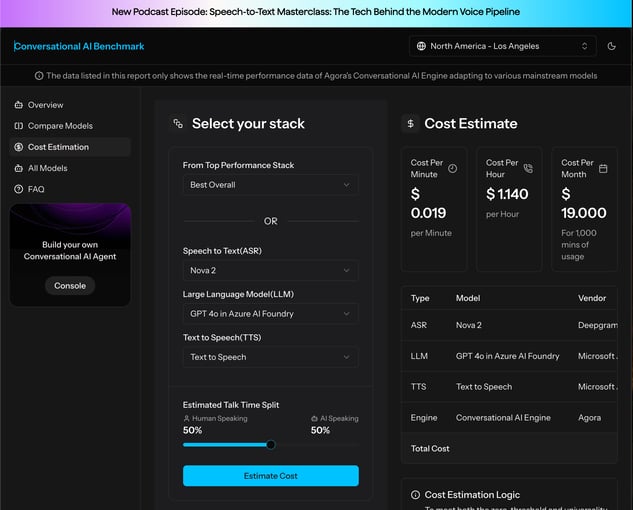The image size is (633, 510).
Task: Click the AI Speaking robot icon
Action: [x=314, y=418]
